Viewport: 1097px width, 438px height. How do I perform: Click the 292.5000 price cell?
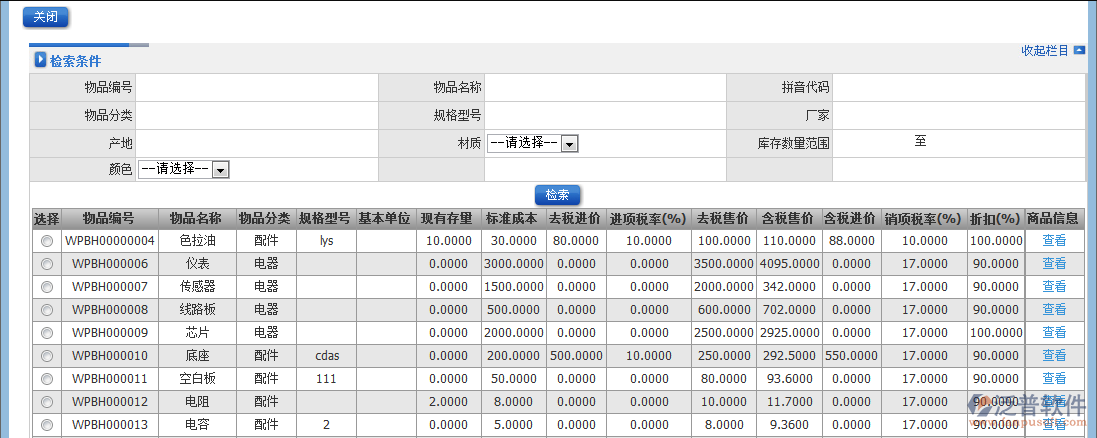click(788, 355)
